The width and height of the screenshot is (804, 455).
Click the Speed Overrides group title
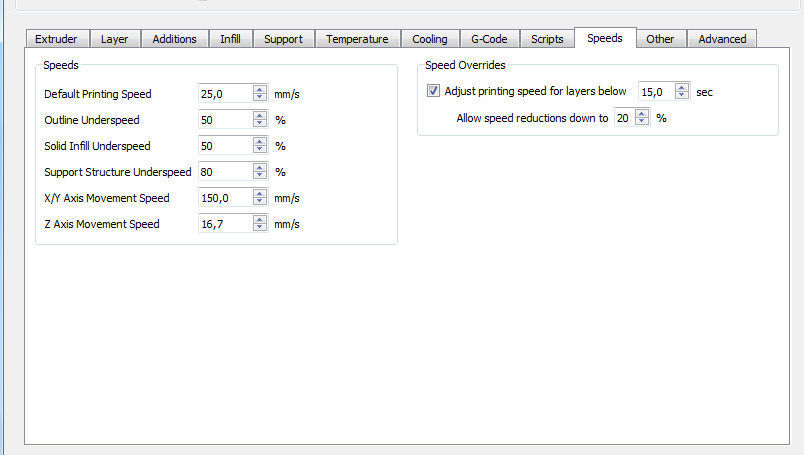pyautogui.click(x=465, y=65)
